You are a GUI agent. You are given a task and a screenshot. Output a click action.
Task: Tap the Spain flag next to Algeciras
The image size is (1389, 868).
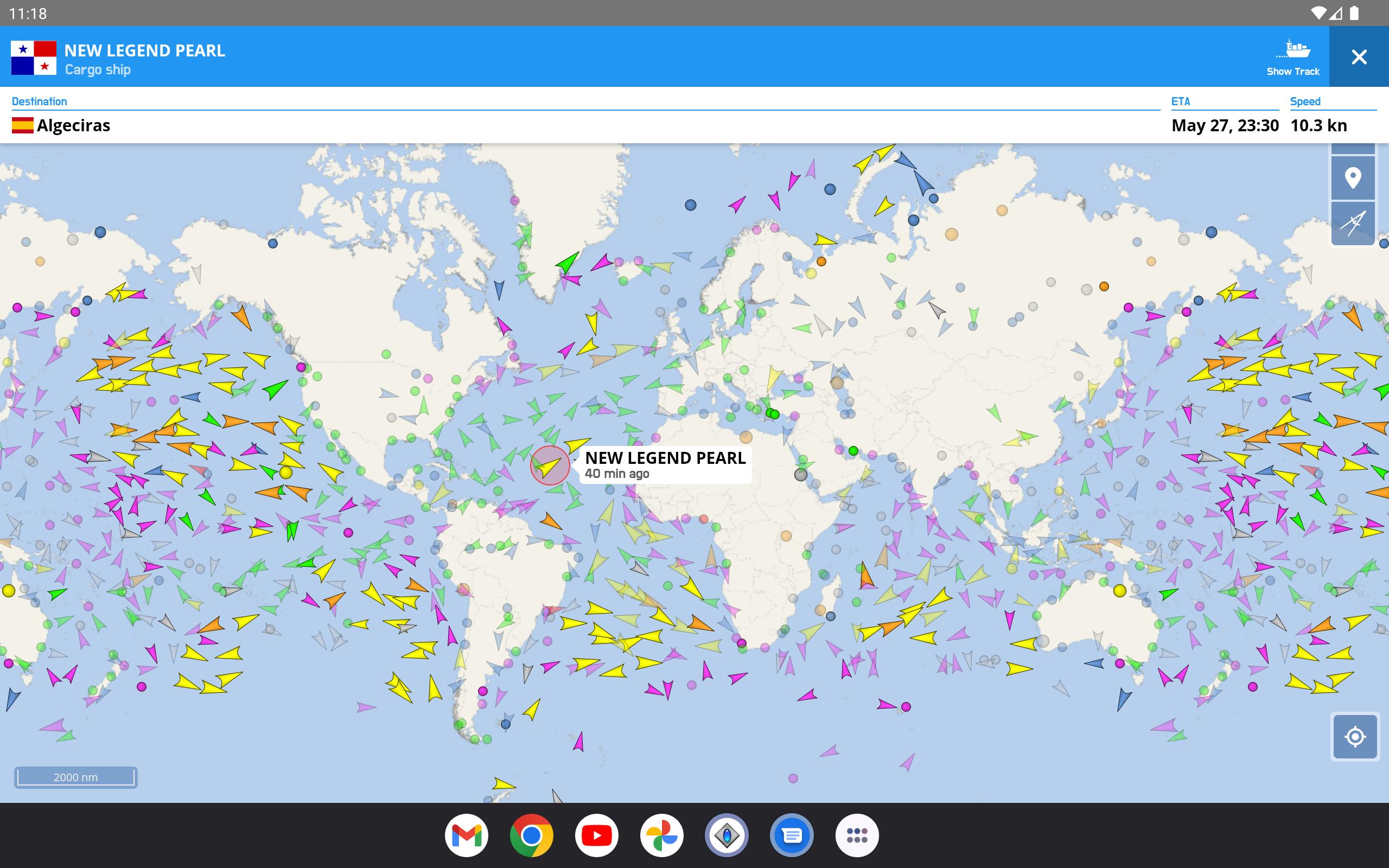point(22,125)
